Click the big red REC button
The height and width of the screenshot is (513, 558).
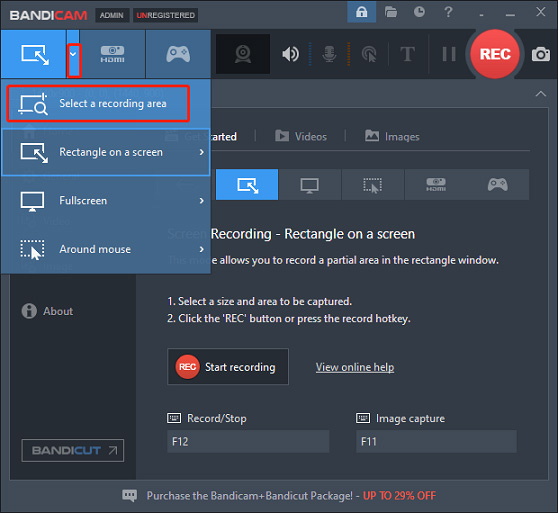(495, 54)
